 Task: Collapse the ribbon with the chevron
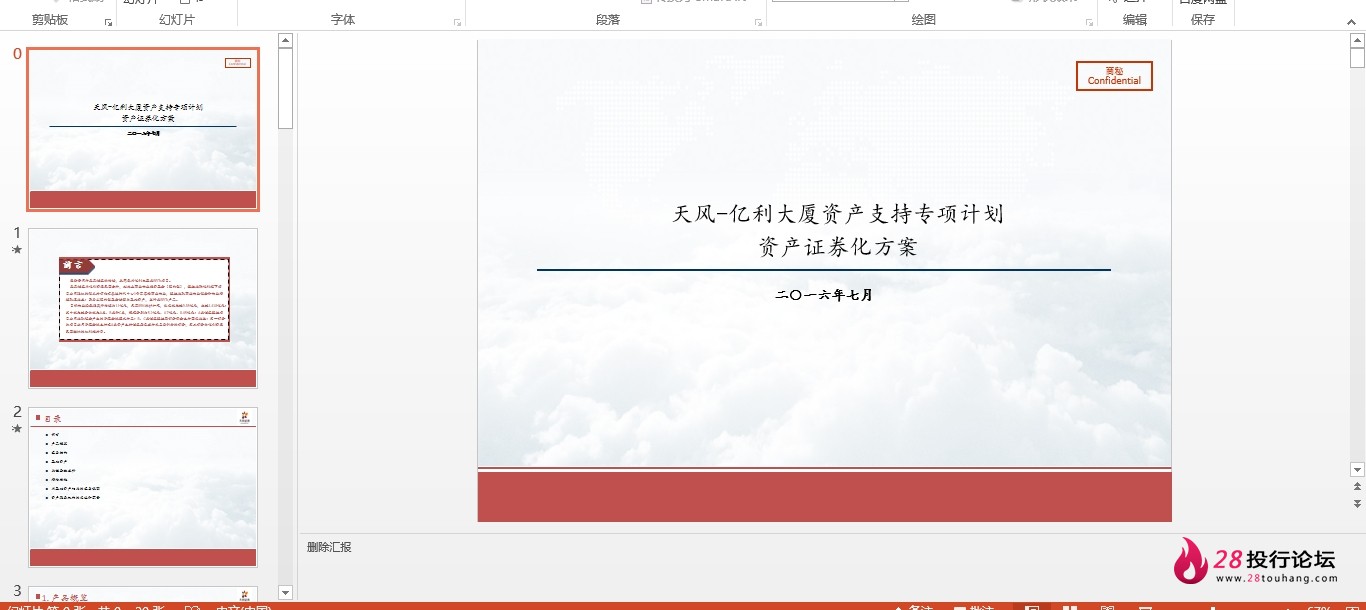[1352, 21]
